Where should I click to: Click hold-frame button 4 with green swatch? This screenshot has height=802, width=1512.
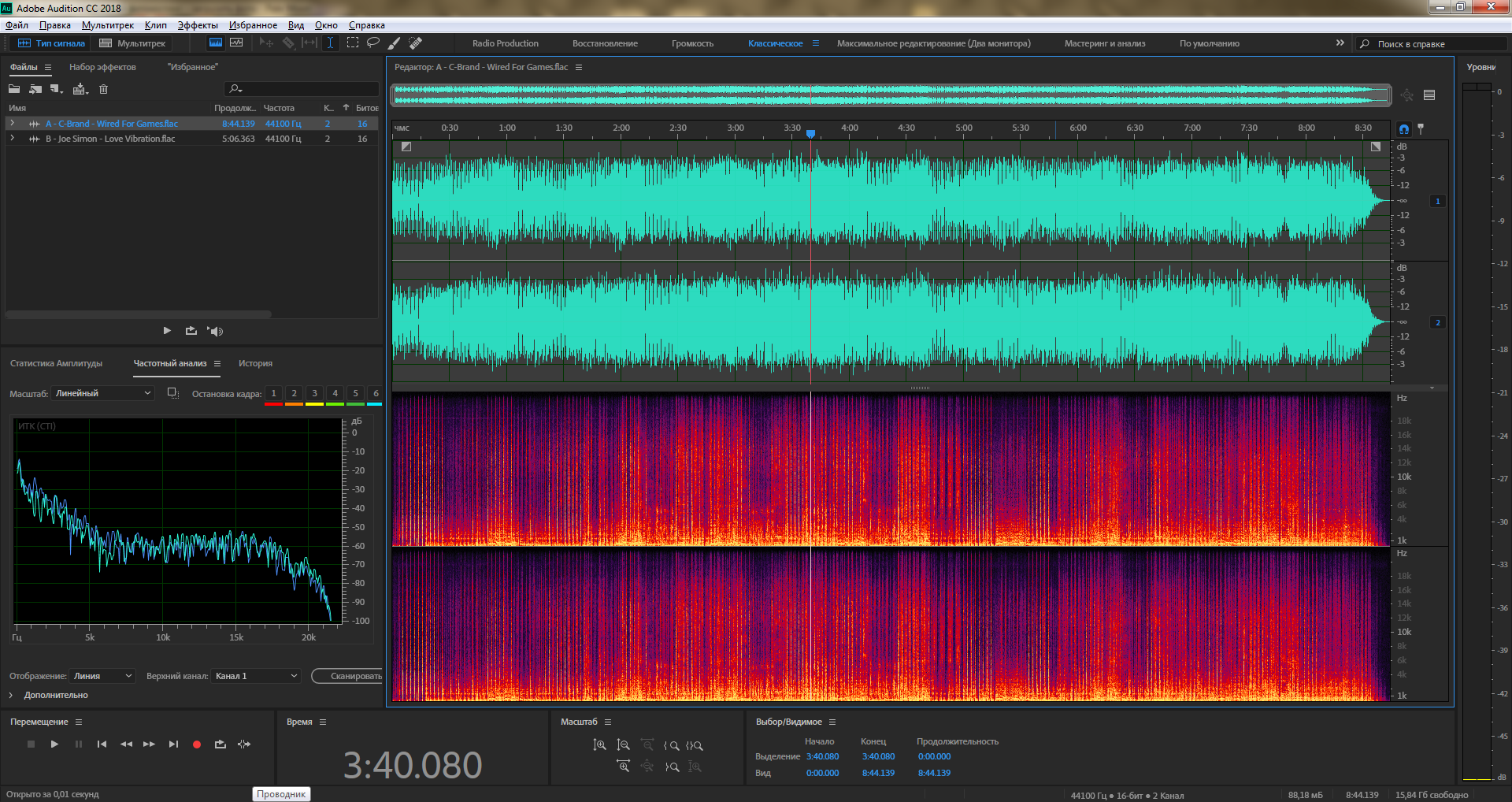click(x=335, y=394)
